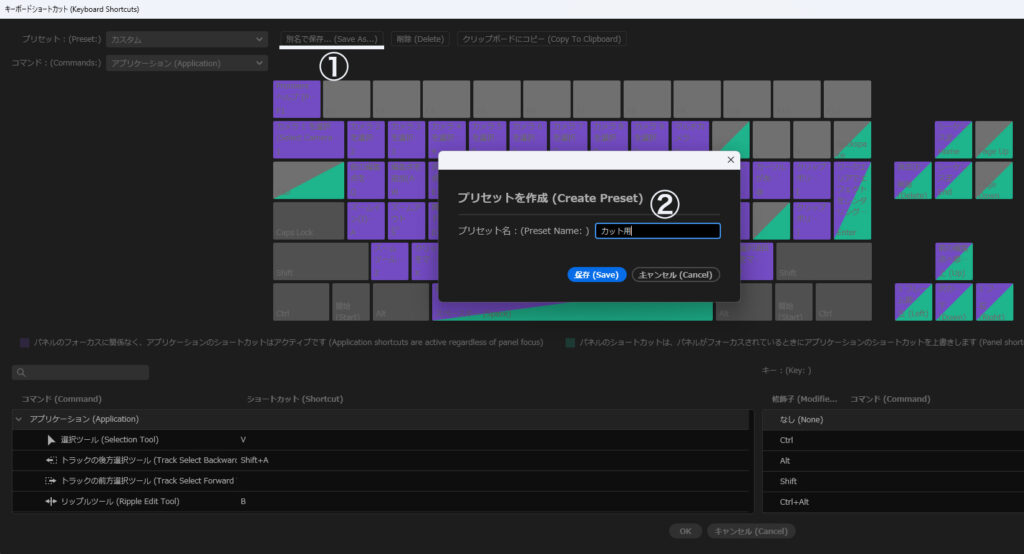Viewport: 1024px width, 554px height.
Task: Click the Save button in Create Preset dialog
Action: click(x=596, y=274)
